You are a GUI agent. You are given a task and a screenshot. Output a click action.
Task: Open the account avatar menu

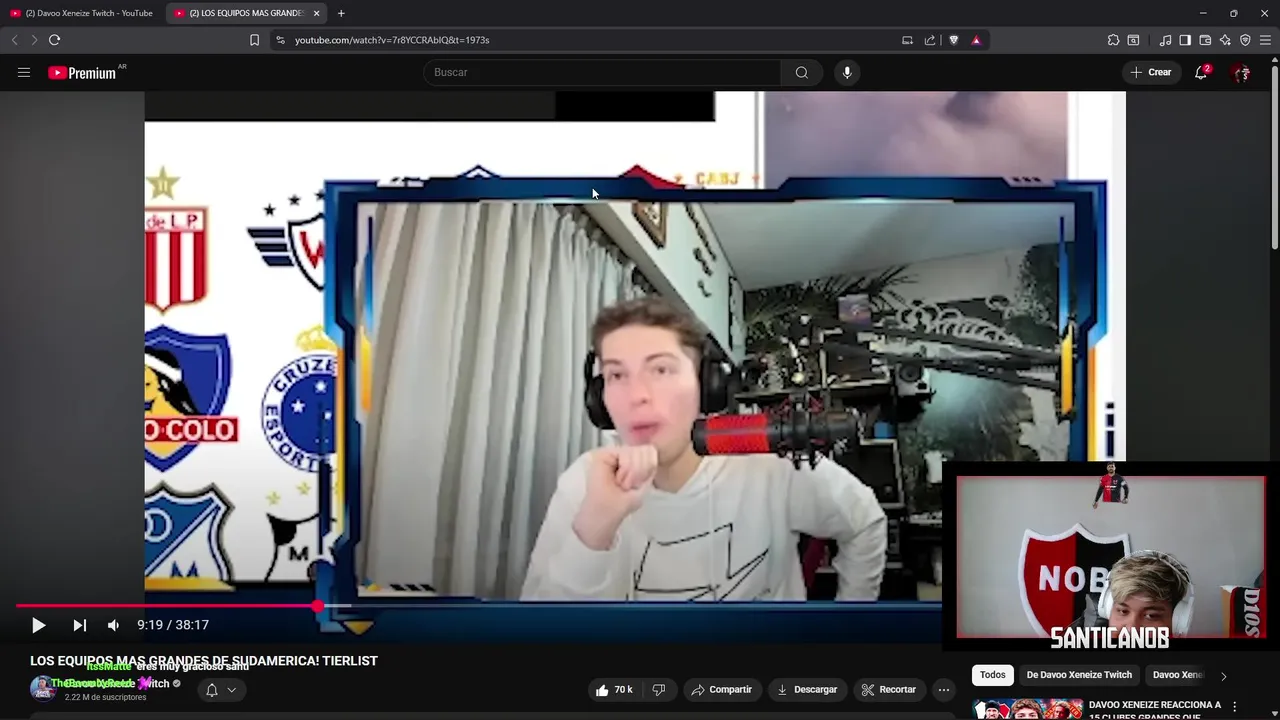(x=1242, y=72)
